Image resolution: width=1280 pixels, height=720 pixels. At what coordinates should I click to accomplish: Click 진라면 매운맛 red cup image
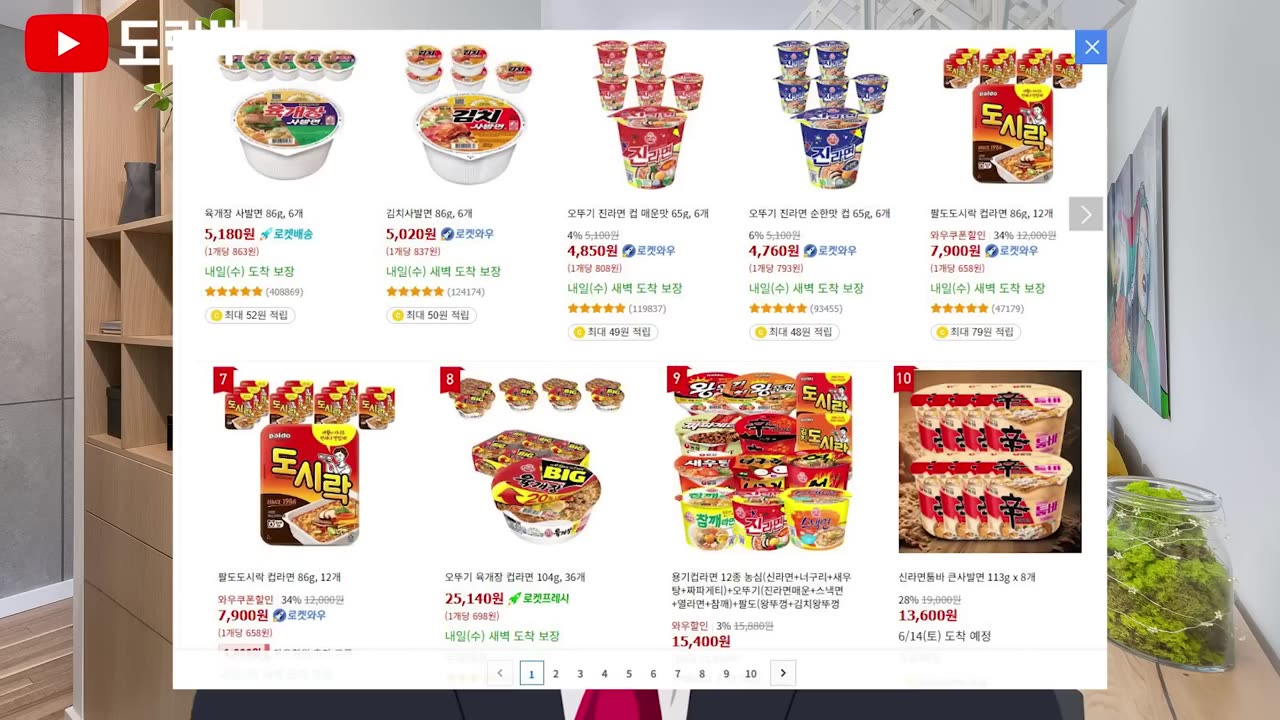click(x=649, y=115)
